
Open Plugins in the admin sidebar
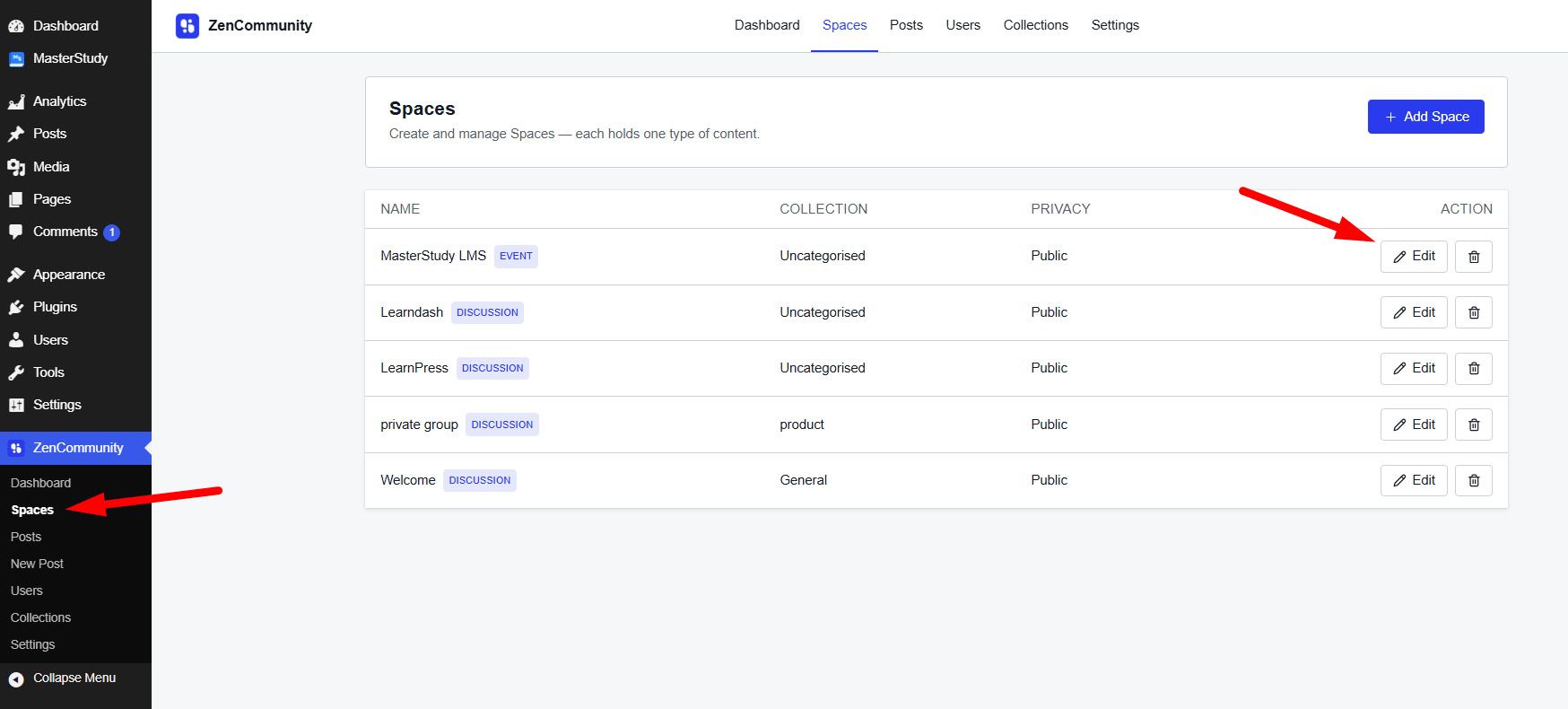75,307
